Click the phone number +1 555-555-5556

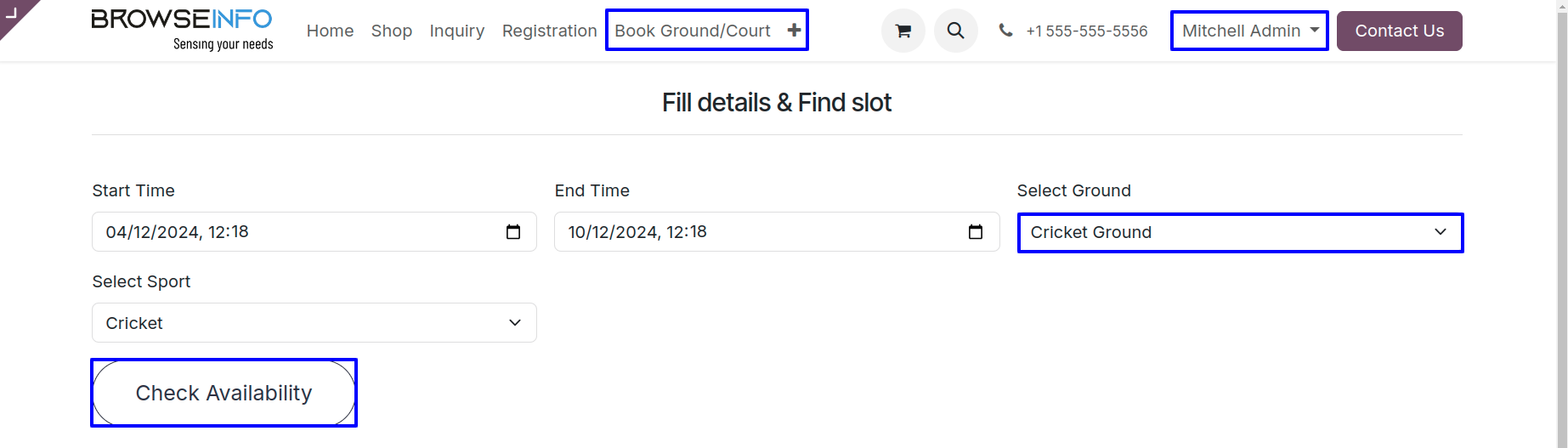(x=1087, y=31)
